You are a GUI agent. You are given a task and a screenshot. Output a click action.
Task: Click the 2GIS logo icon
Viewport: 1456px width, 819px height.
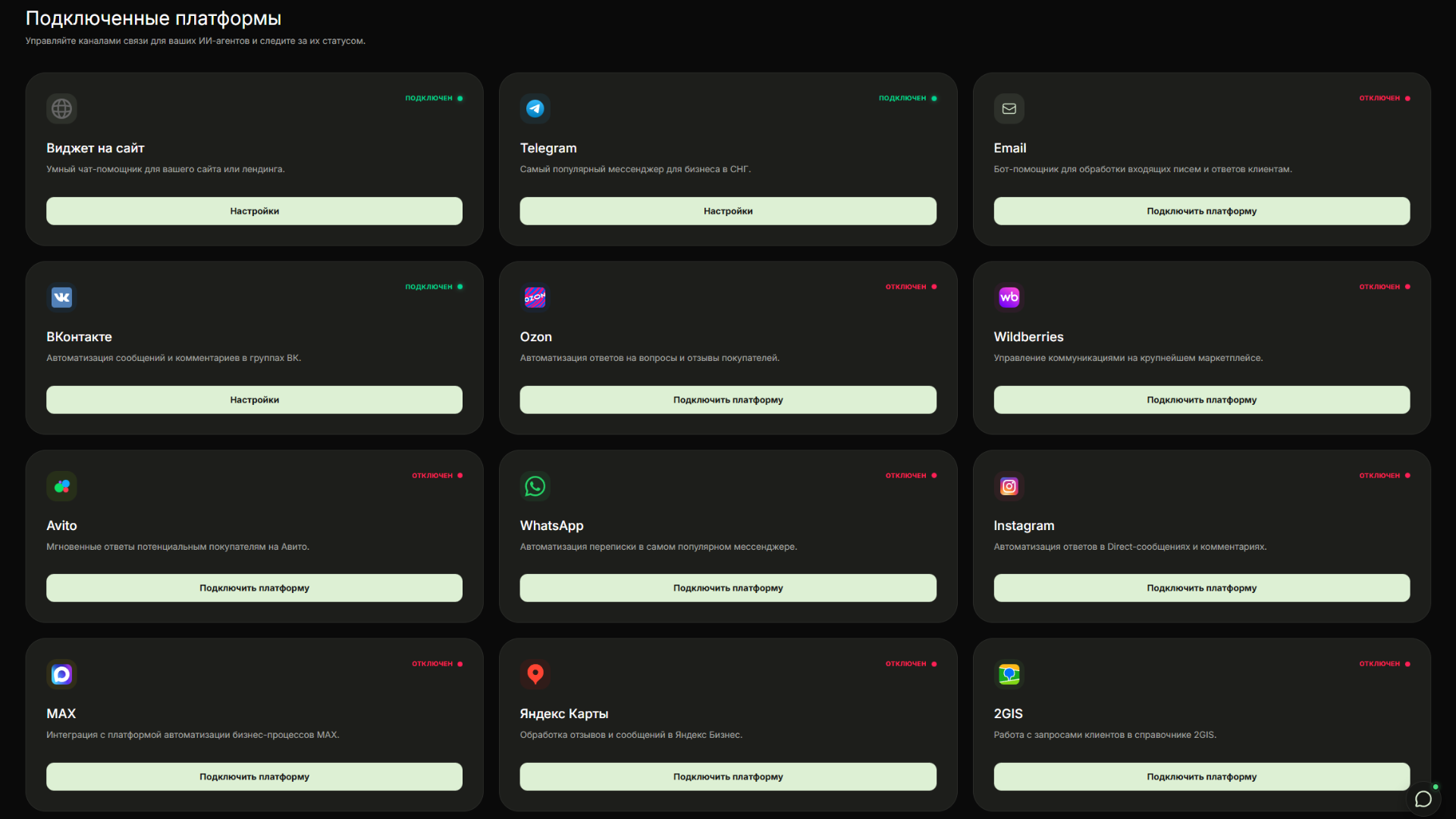click(x=1009, y=674)
